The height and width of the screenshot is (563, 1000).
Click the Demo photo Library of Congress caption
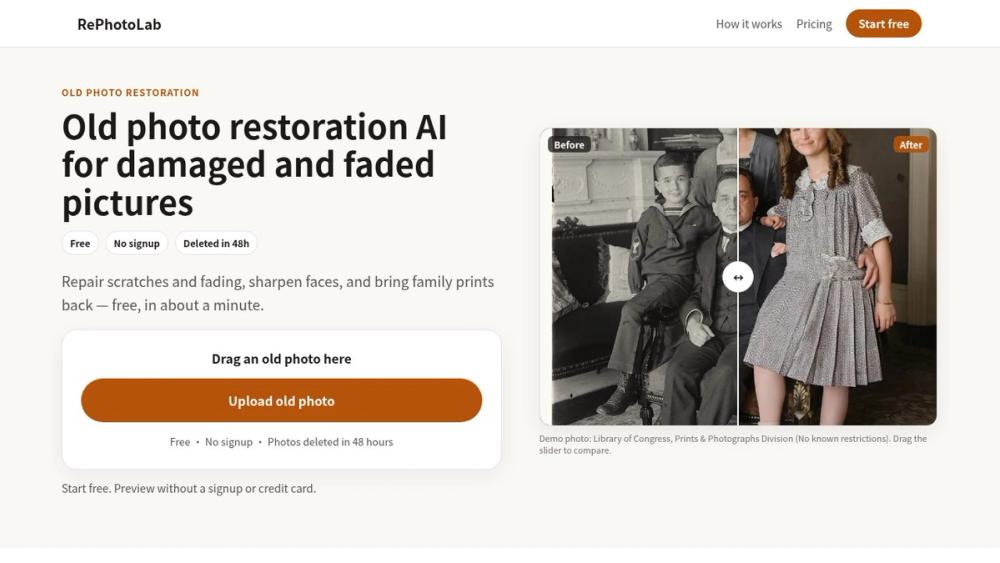coord(733,444)
